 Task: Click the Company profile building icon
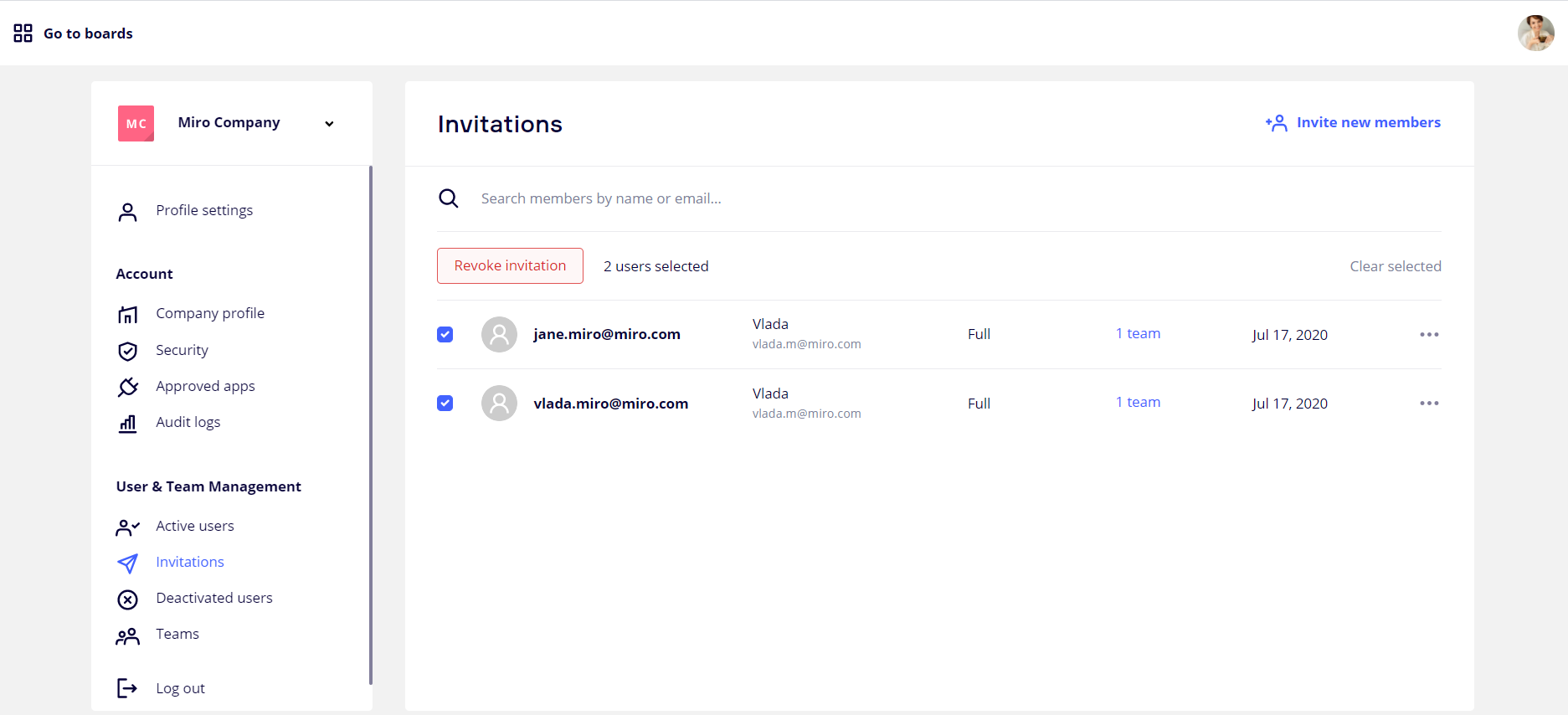click(127, 315)
